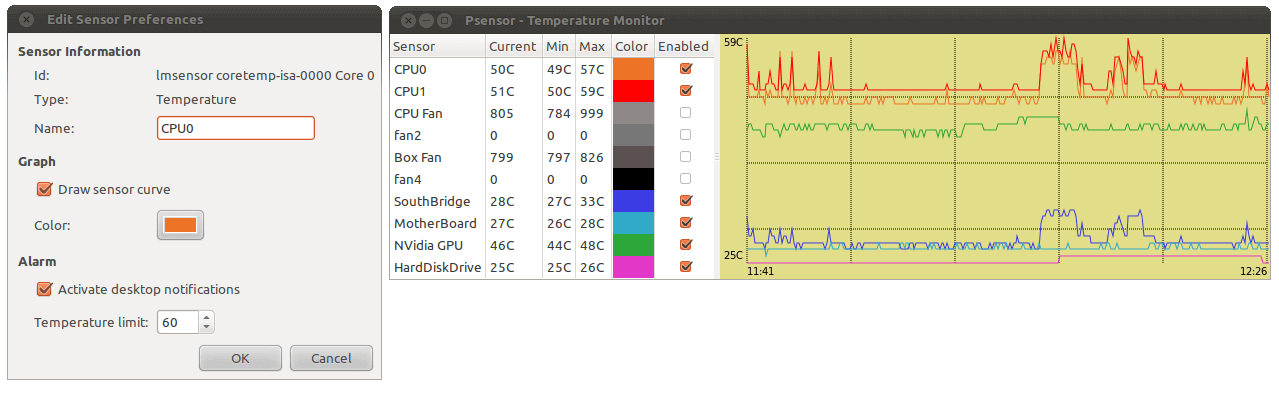The width and height of the screenshot is (1279, 400).
Task: Click the pane divider handle beside table
Action: [717, 157]
